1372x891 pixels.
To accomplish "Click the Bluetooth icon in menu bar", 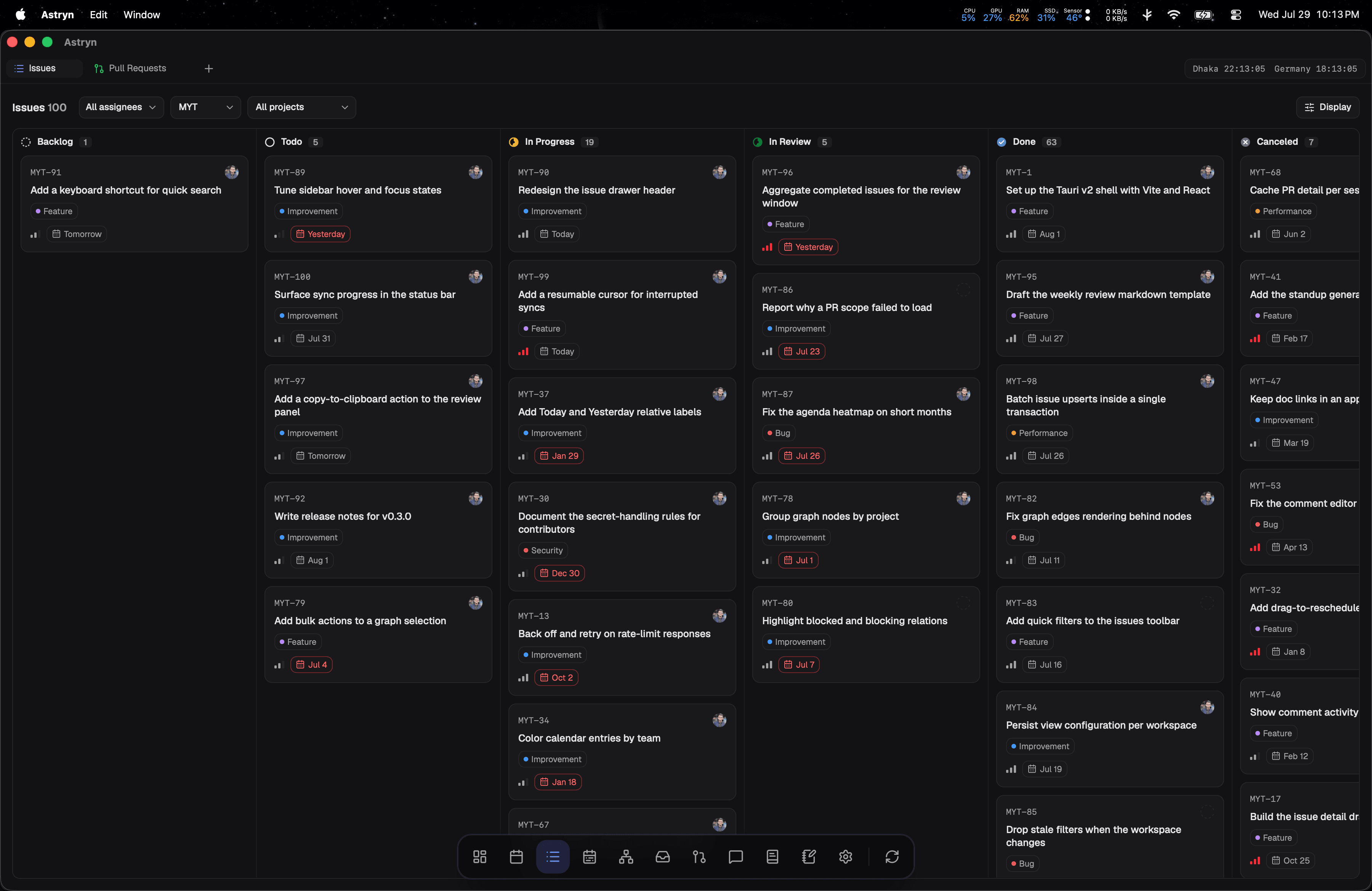I will (x=1147, y=15).
